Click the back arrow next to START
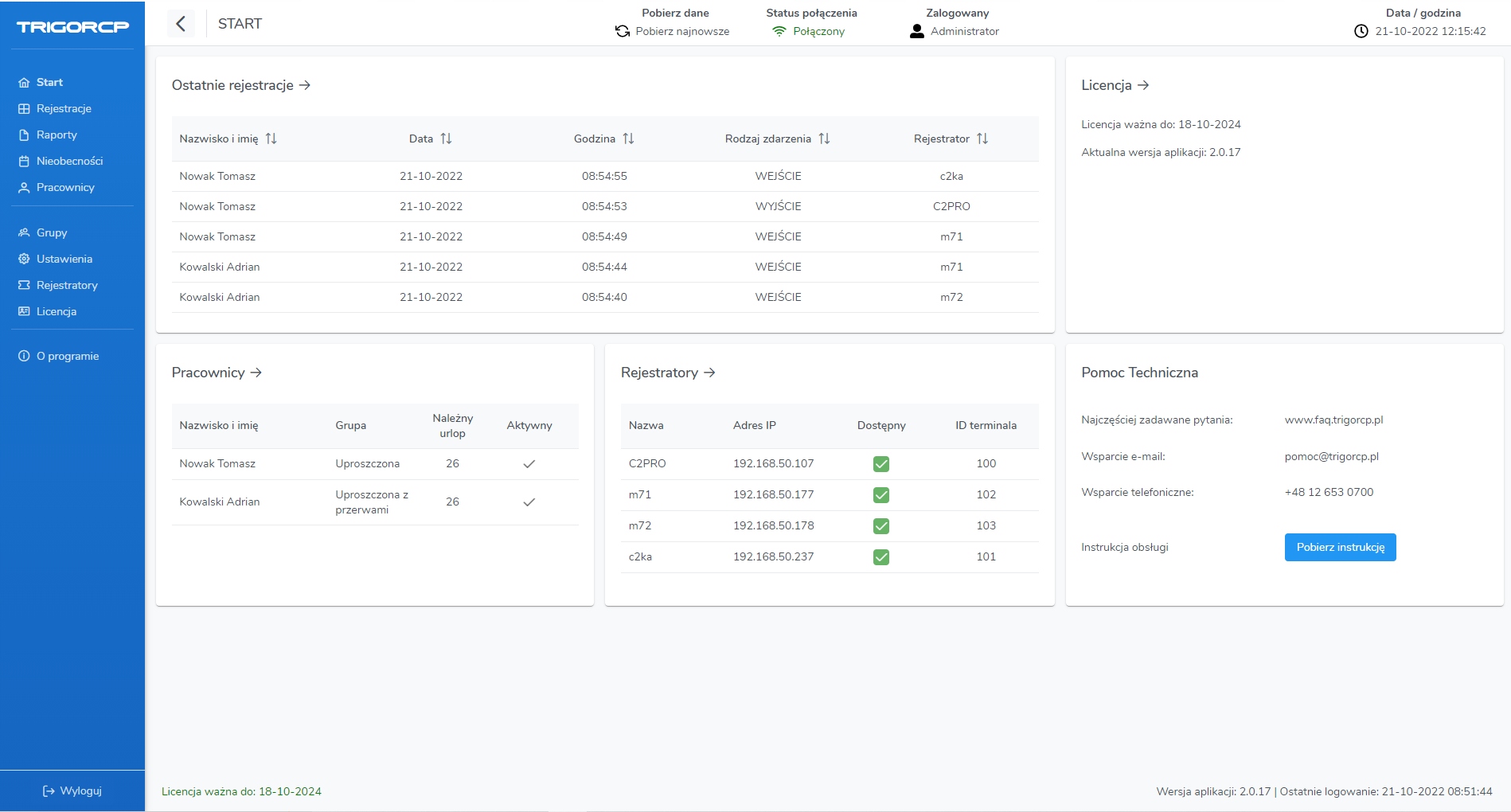1511x812 pixels. (x=181, y=24)
